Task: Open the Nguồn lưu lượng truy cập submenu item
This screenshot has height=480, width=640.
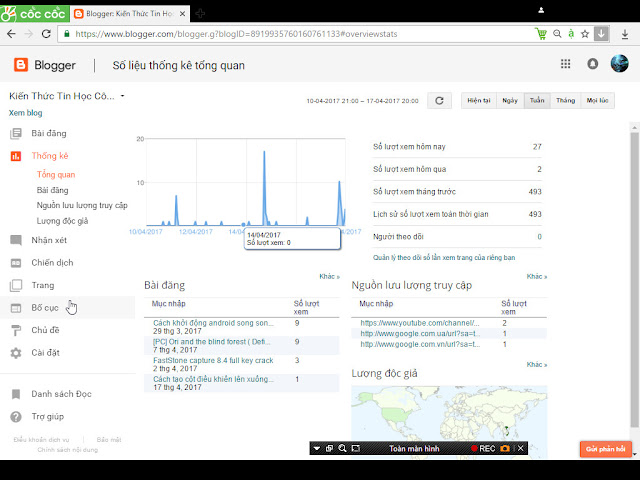Action: point(82,205)
